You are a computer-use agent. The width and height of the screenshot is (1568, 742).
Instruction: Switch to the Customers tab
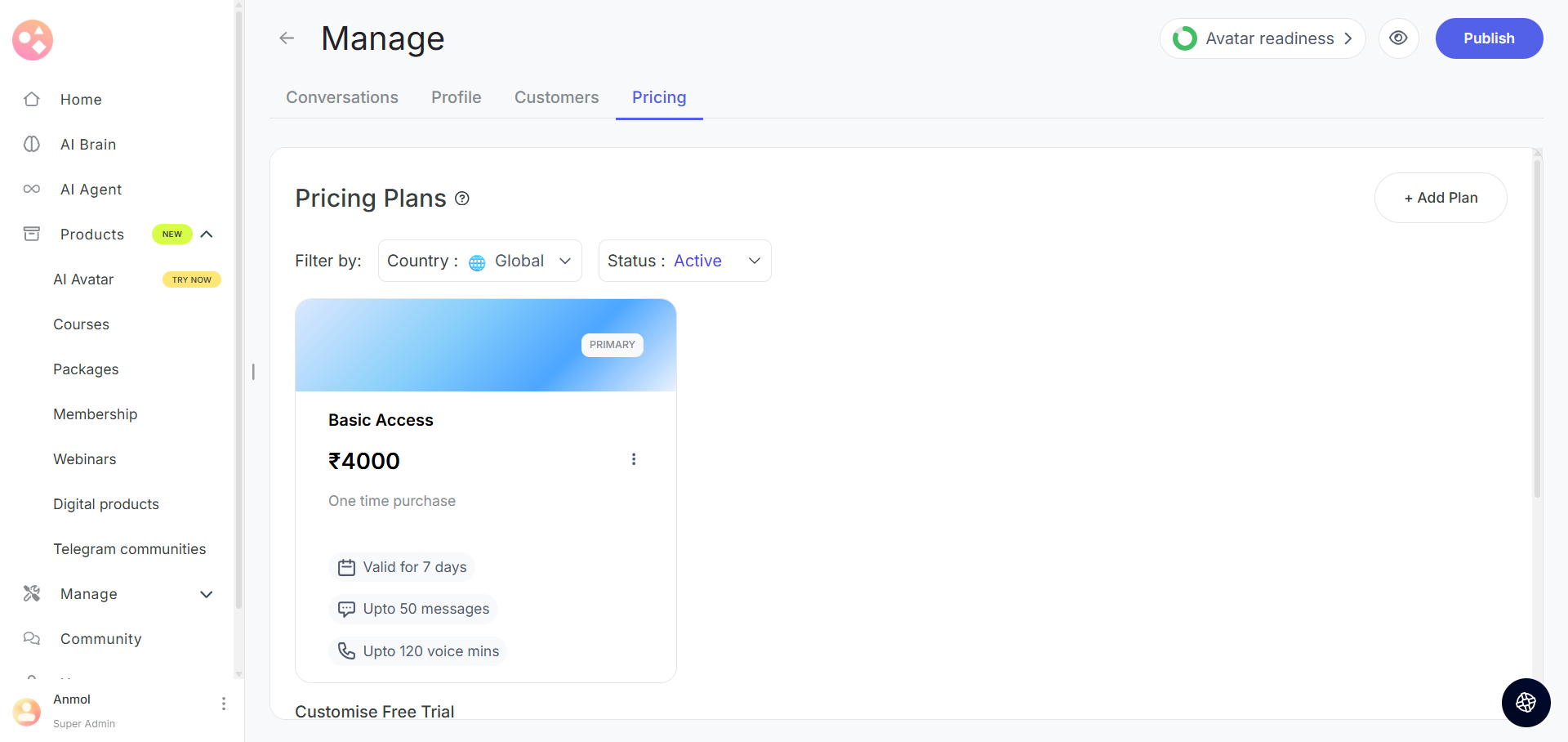[556, 97]
